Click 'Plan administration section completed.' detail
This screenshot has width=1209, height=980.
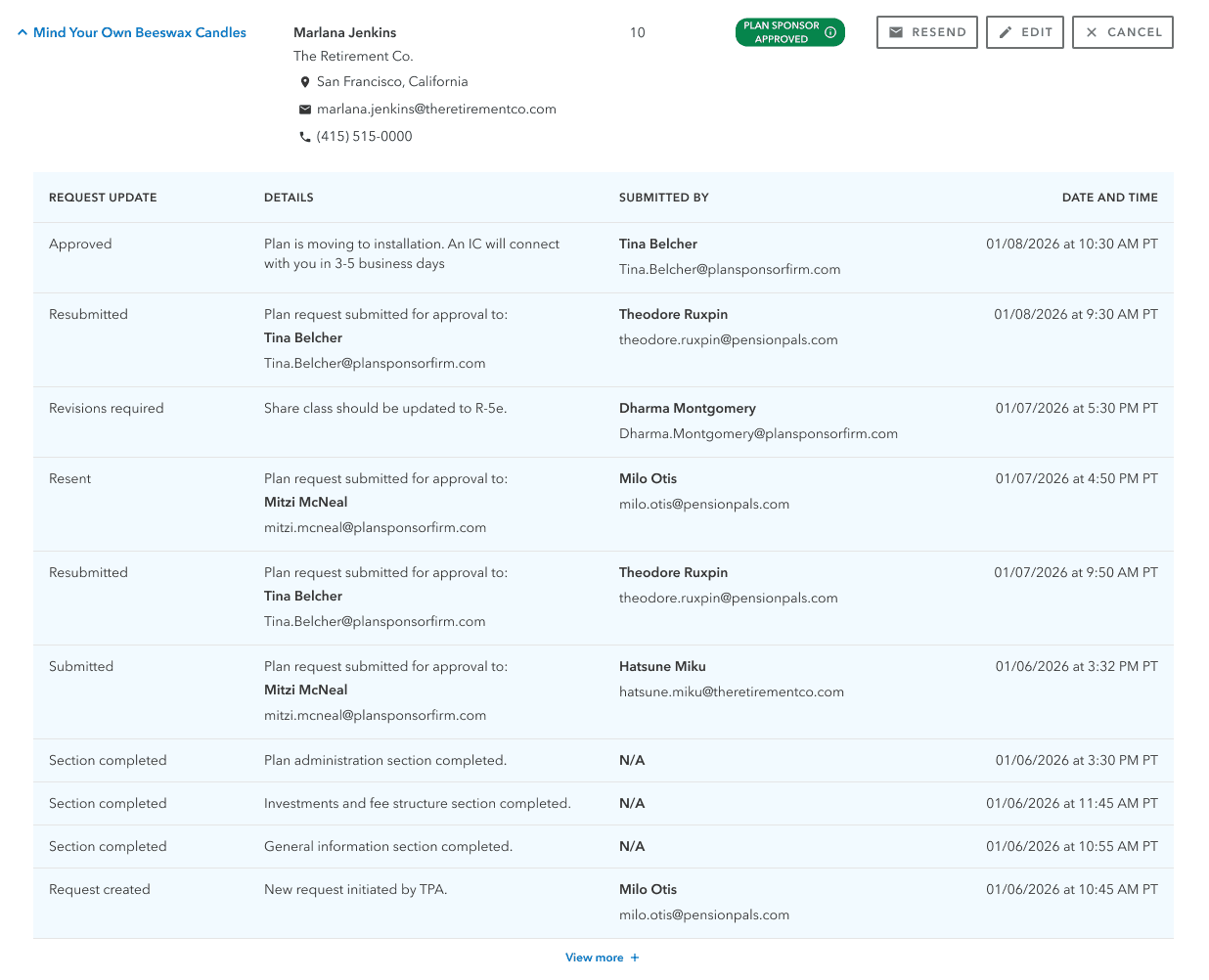pos(385,761)
